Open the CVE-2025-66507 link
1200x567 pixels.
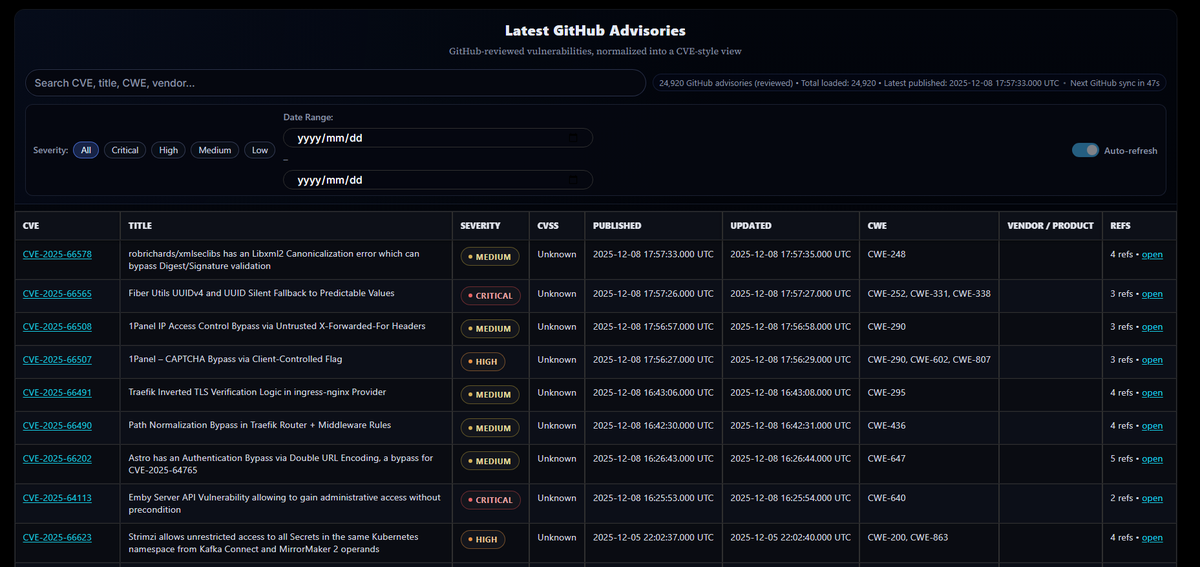point(57,360)
